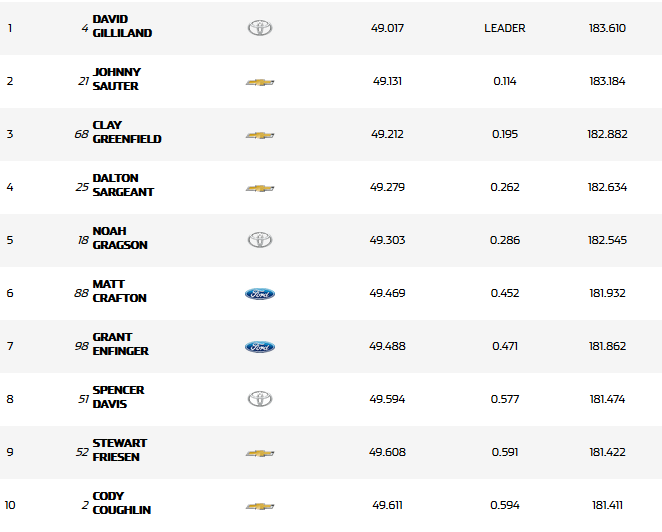Screen dimensions: 662x532
Task: Click the LEADER label in first row
Action: click(x=505, y=28)
